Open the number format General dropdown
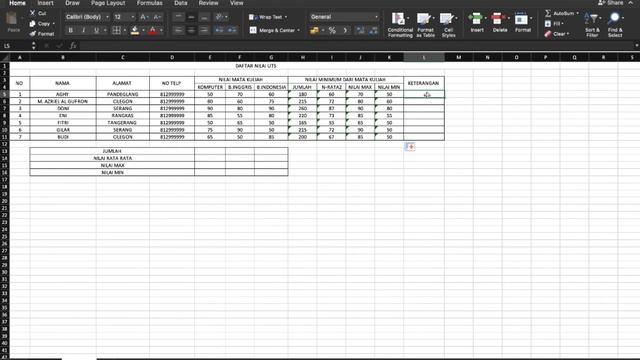 [x=376, y=17]
